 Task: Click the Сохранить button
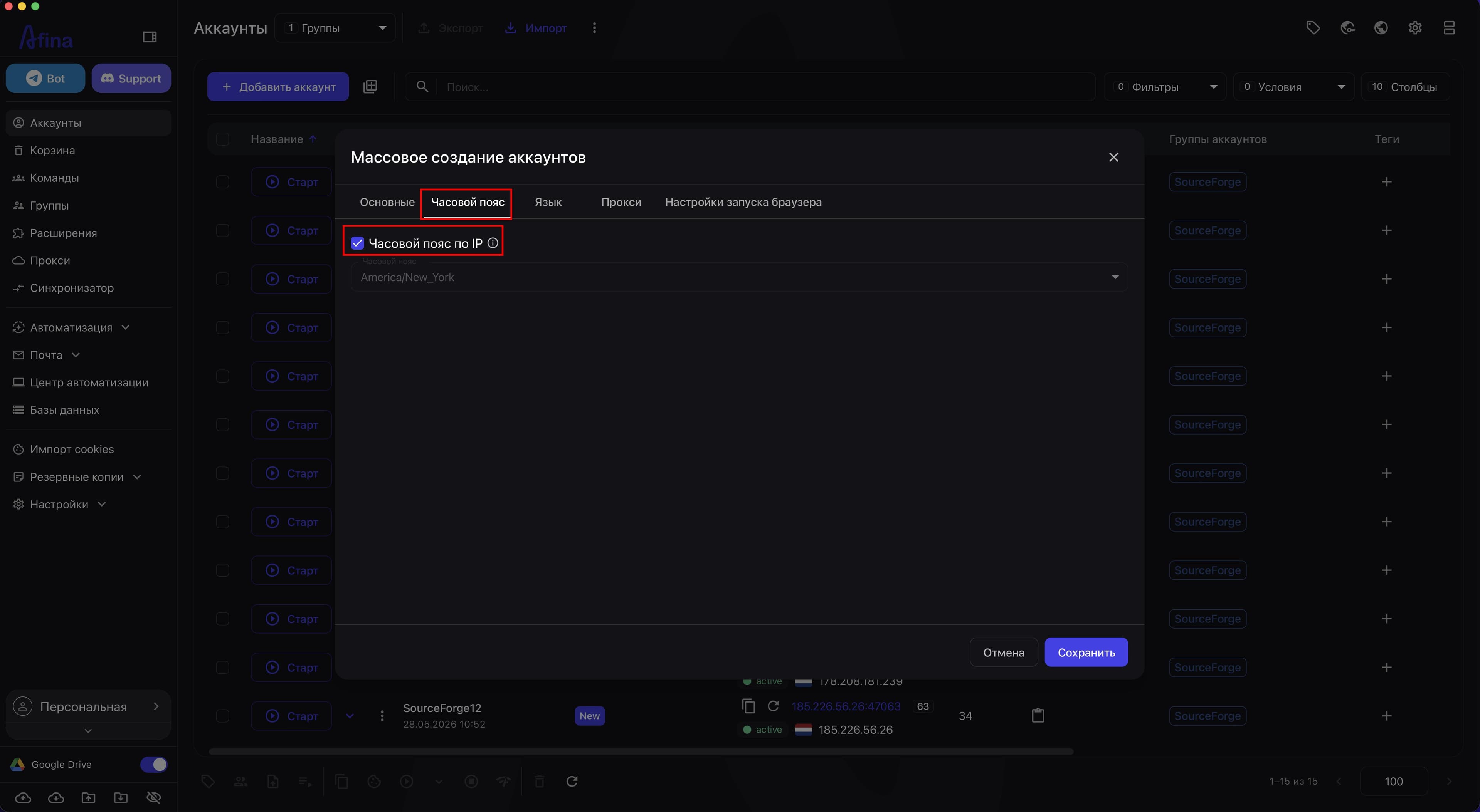[x=1086, y=653]
